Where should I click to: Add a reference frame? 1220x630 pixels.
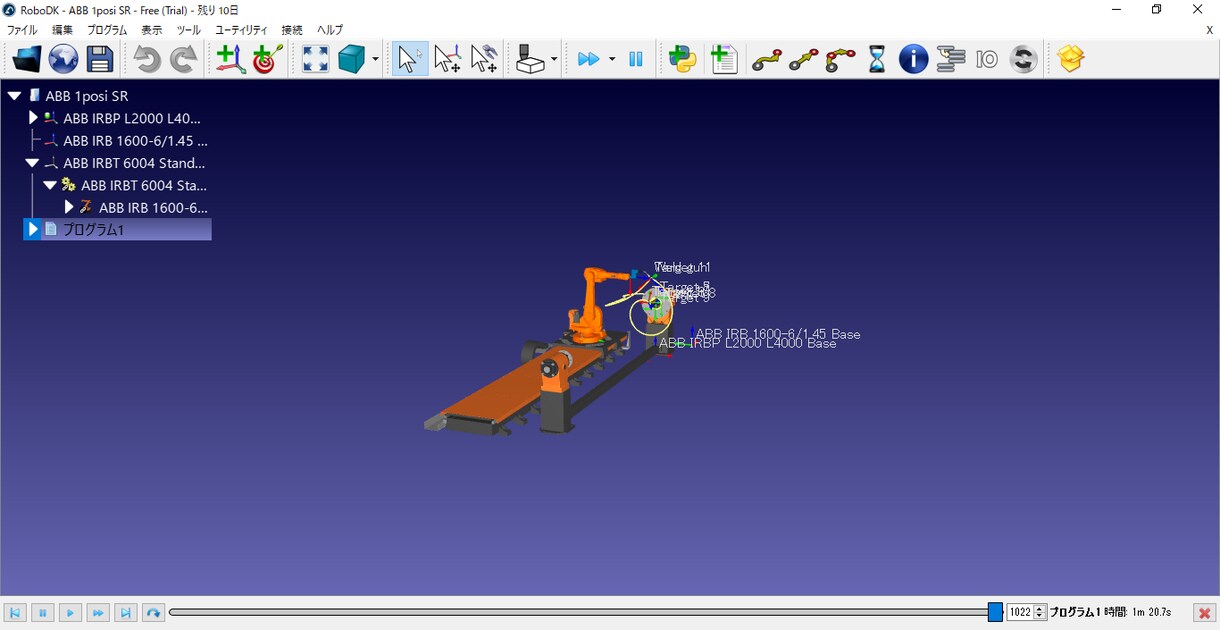click(x=231, y=60)
